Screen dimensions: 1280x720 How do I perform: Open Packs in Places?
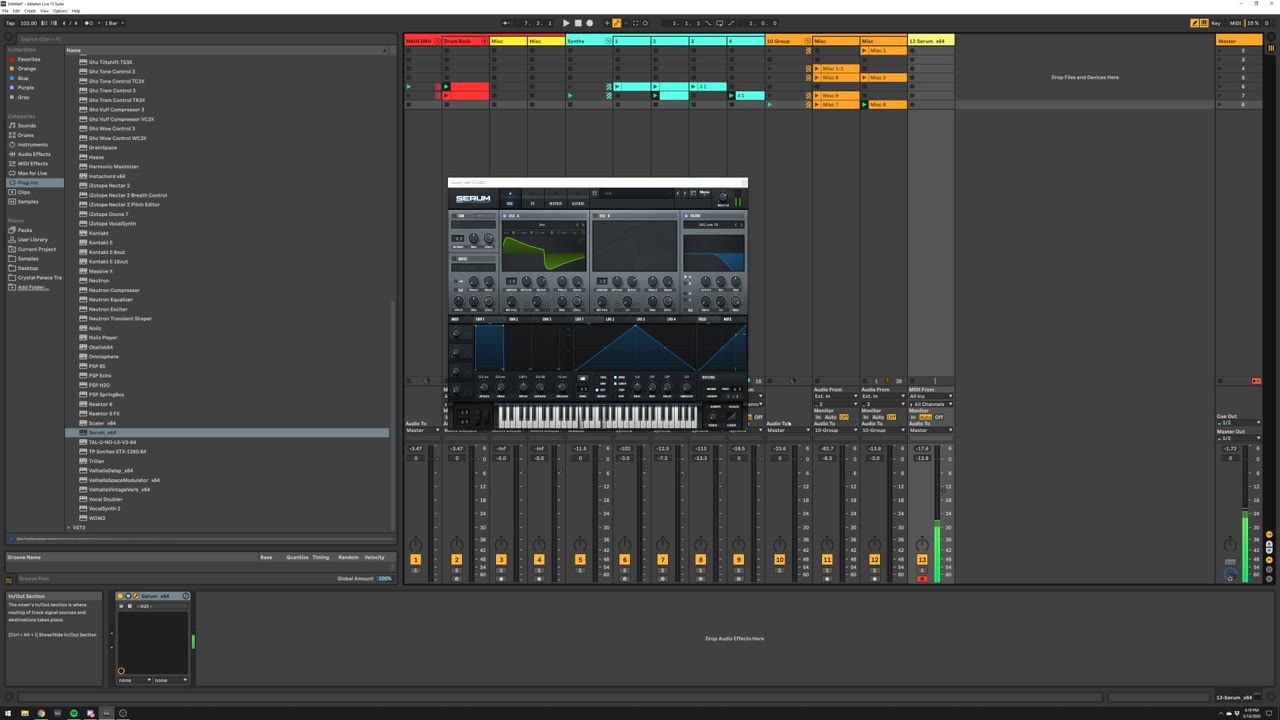tap(25, 230)
